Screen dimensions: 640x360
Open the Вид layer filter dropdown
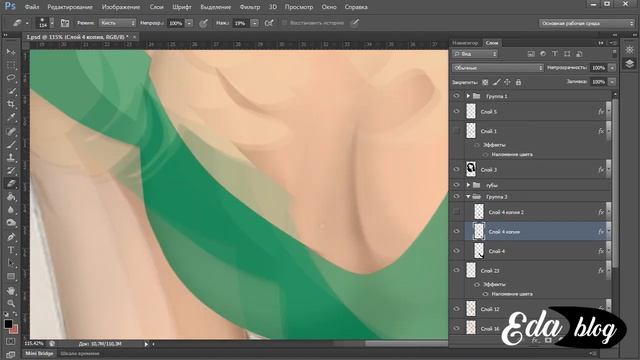click(475, 54)
